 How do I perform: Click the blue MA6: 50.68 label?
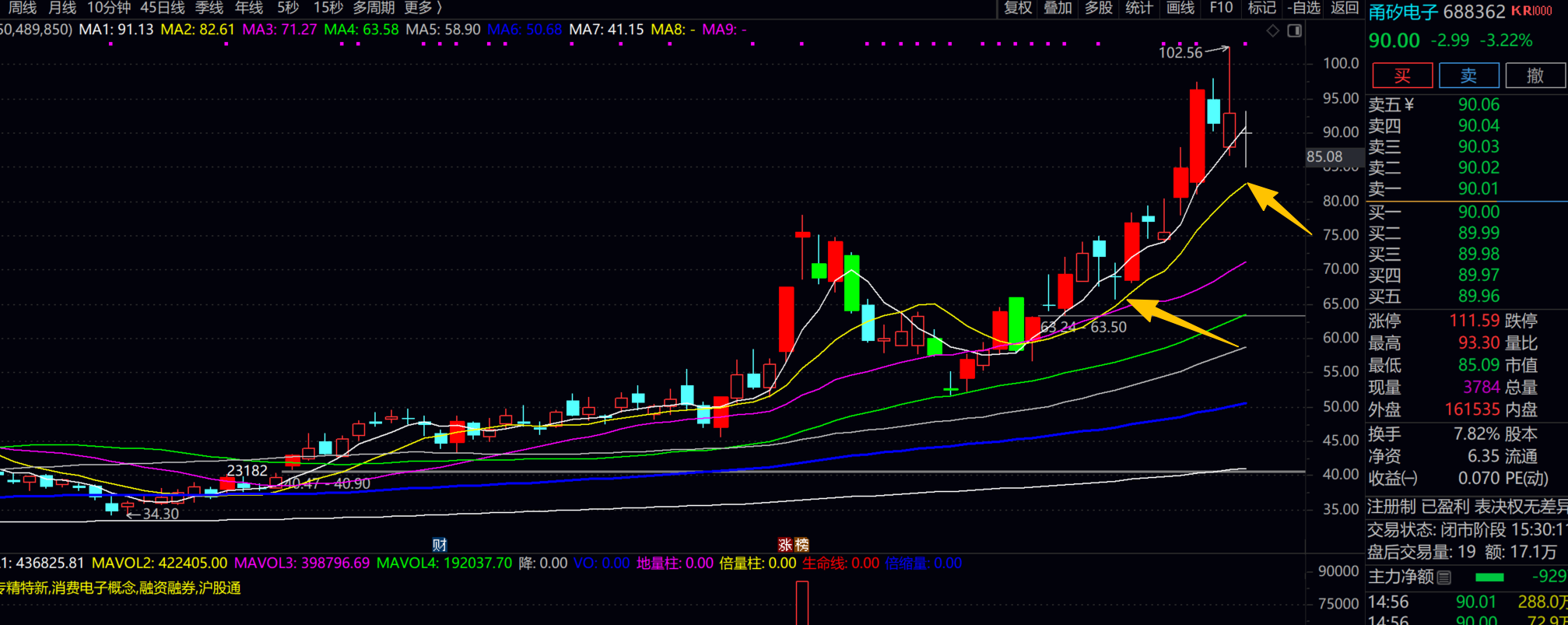(524, 30)
